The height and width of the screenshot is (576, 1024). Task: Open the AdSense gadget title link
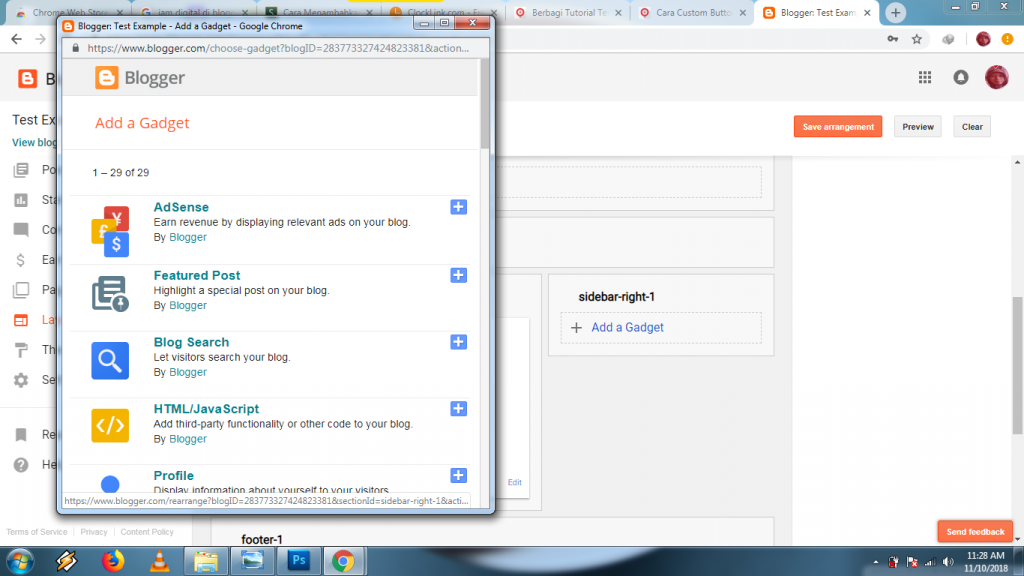click(x=181, y=207)
